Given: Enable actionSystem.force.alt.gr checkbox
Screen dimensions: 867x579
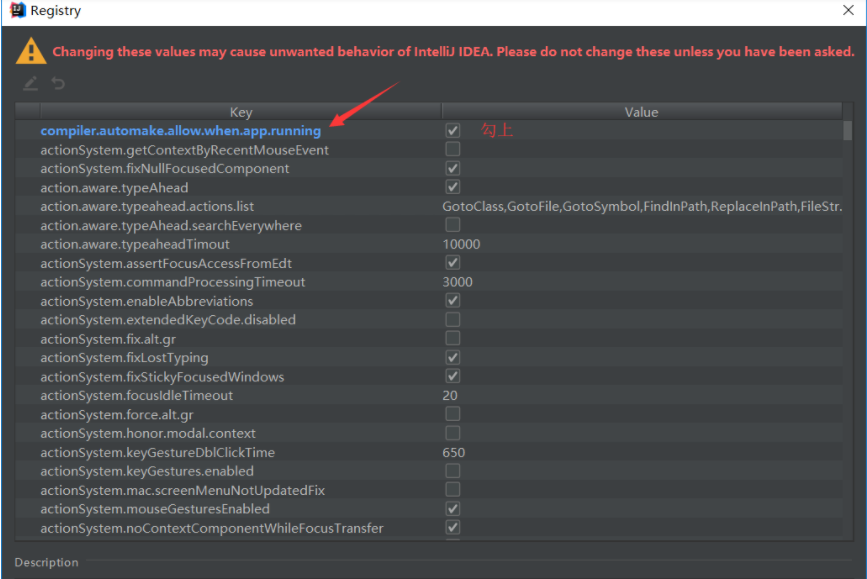Looking at the screenshot, I should [x=453, y=414].
